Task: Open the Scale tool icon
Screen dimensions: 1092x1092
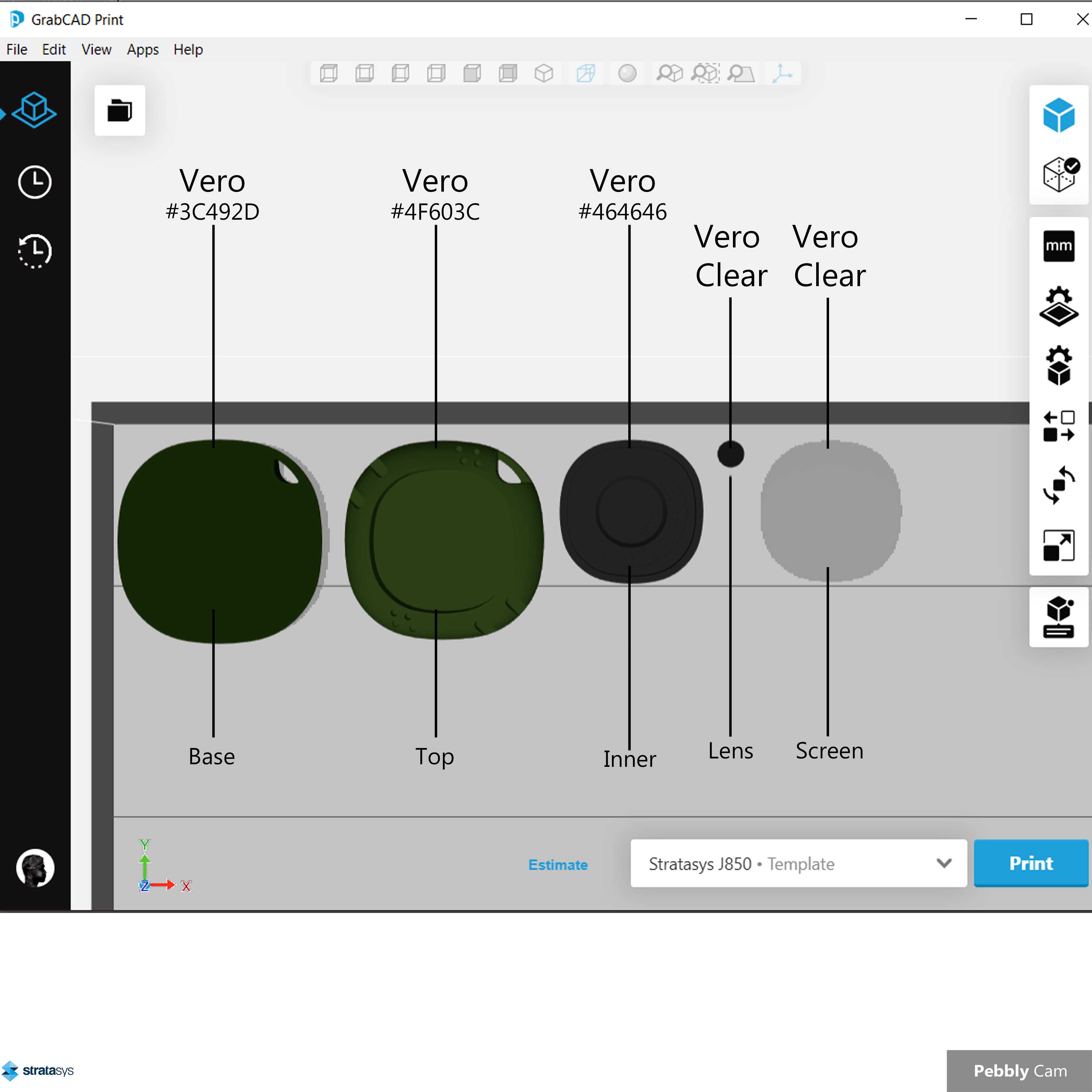Action: click(1059, 546)
